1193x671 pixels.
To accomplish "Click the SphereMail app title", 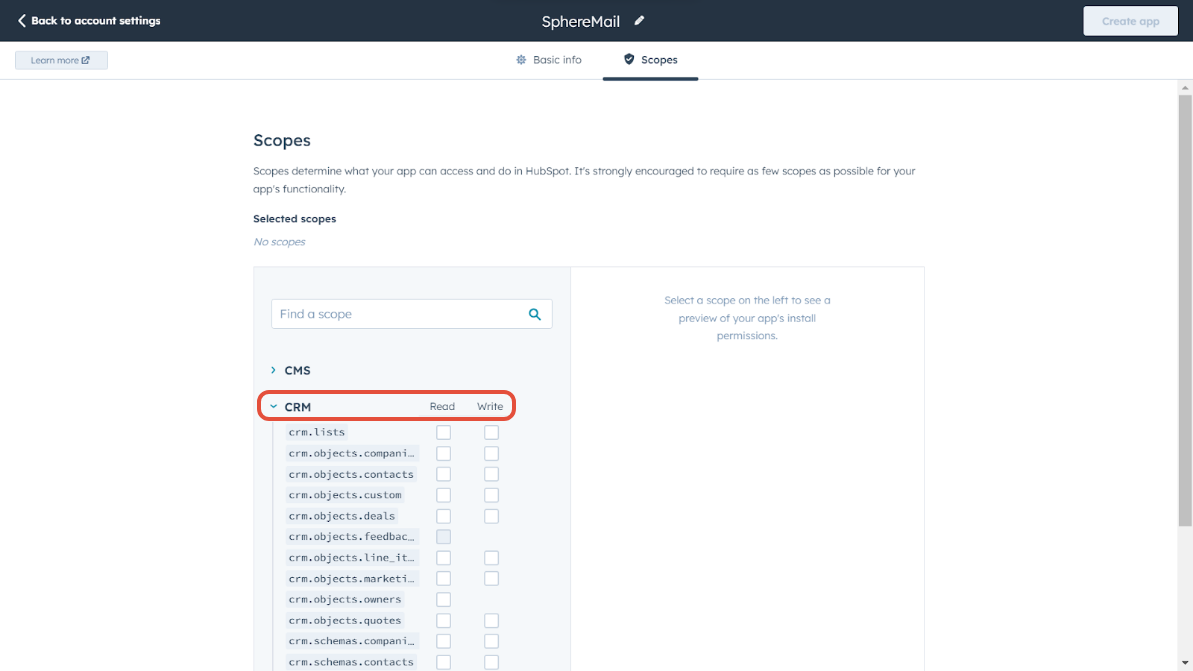I will [581, 21].
